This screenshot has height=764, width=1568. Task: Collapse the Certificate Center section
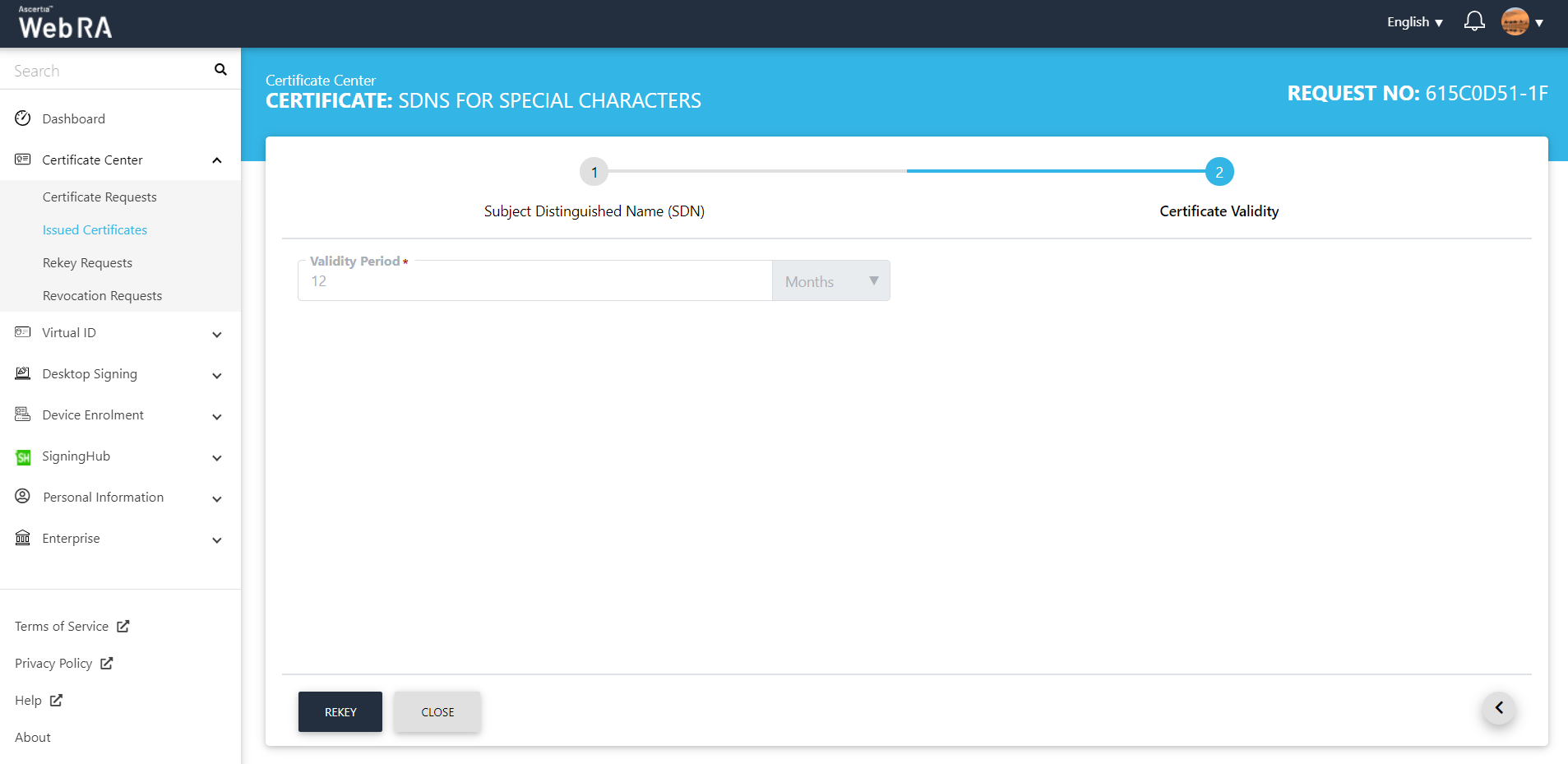(217, 160)
